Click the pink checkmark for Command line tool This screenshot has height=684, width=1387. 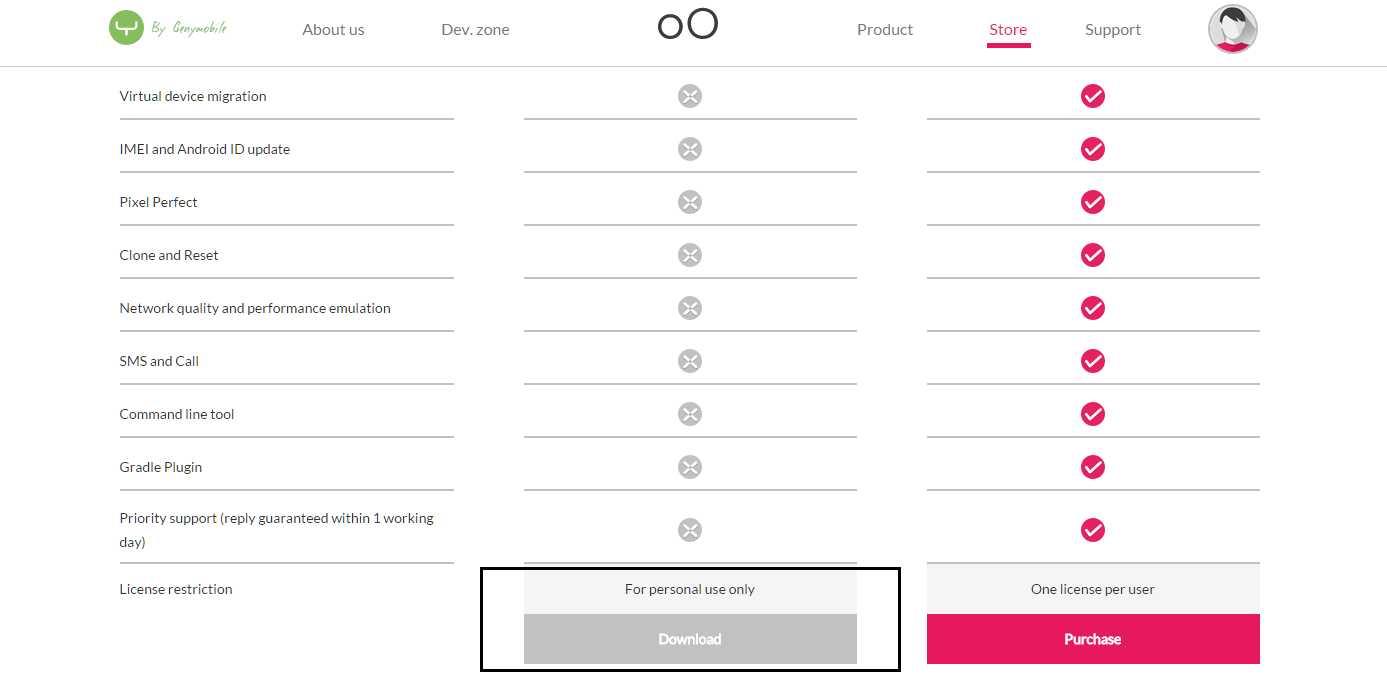pyautogui.click(x=1093, y=414)
